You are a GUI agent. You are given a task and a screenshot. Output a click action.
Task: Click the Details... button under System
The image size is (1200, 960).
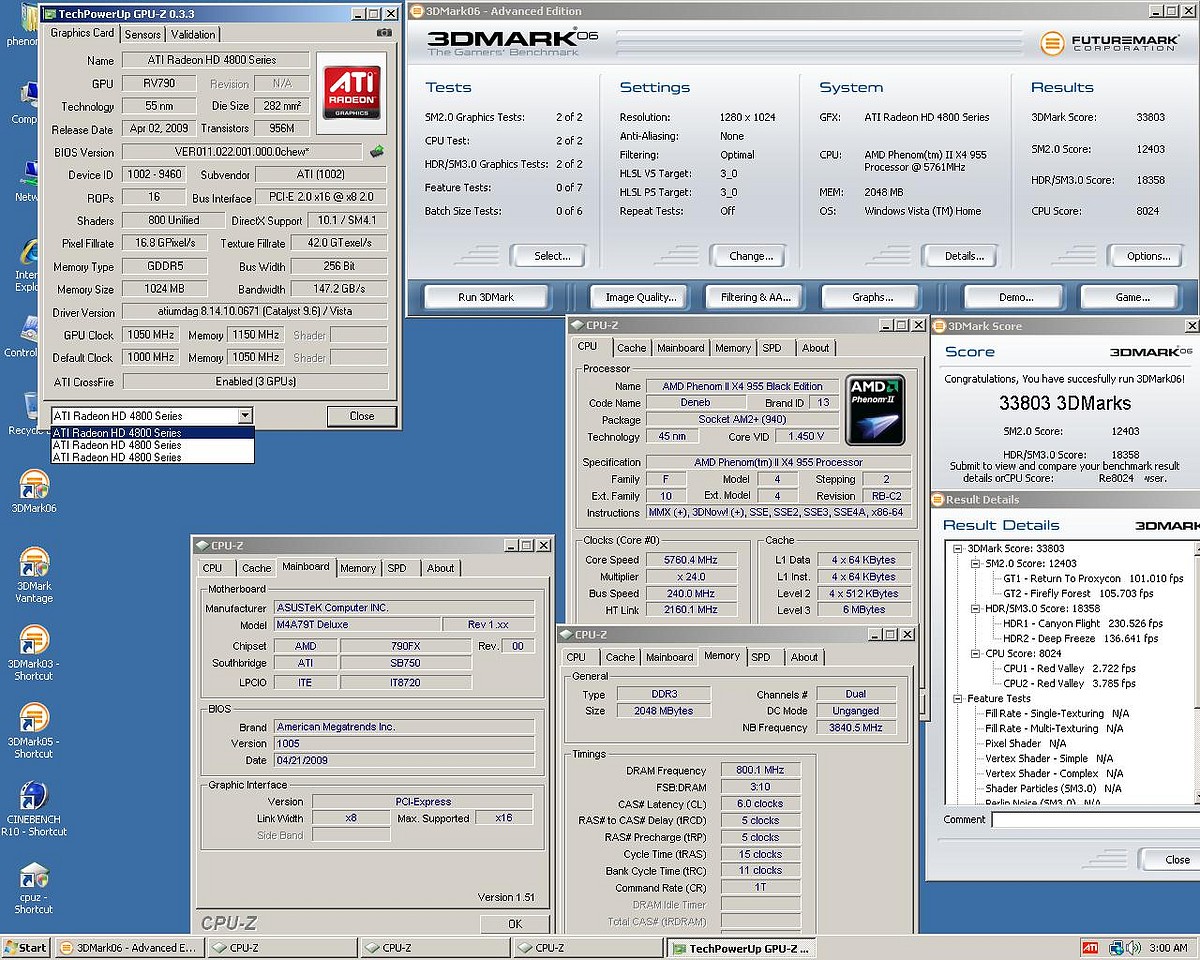(964, 256)
